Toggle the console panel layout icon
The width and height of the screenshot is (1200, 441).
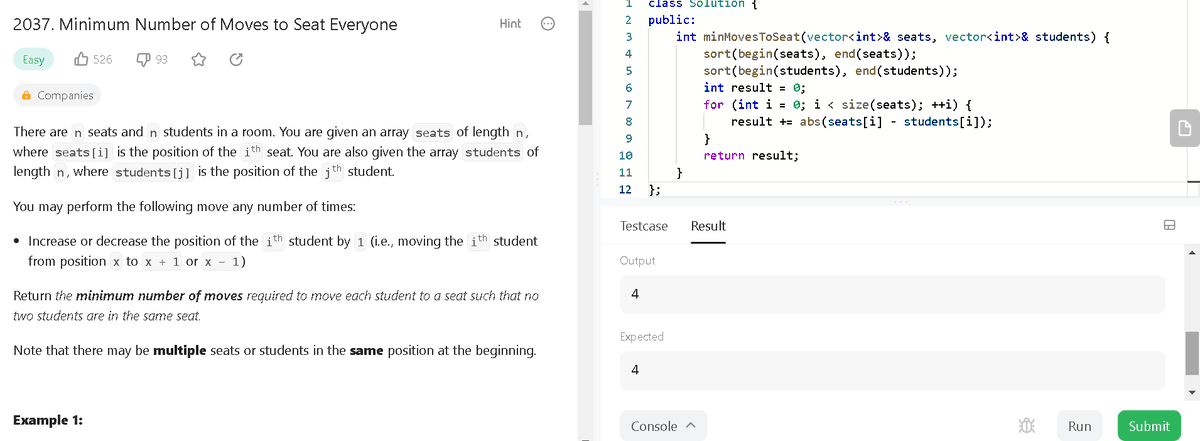coord(1168,226)
